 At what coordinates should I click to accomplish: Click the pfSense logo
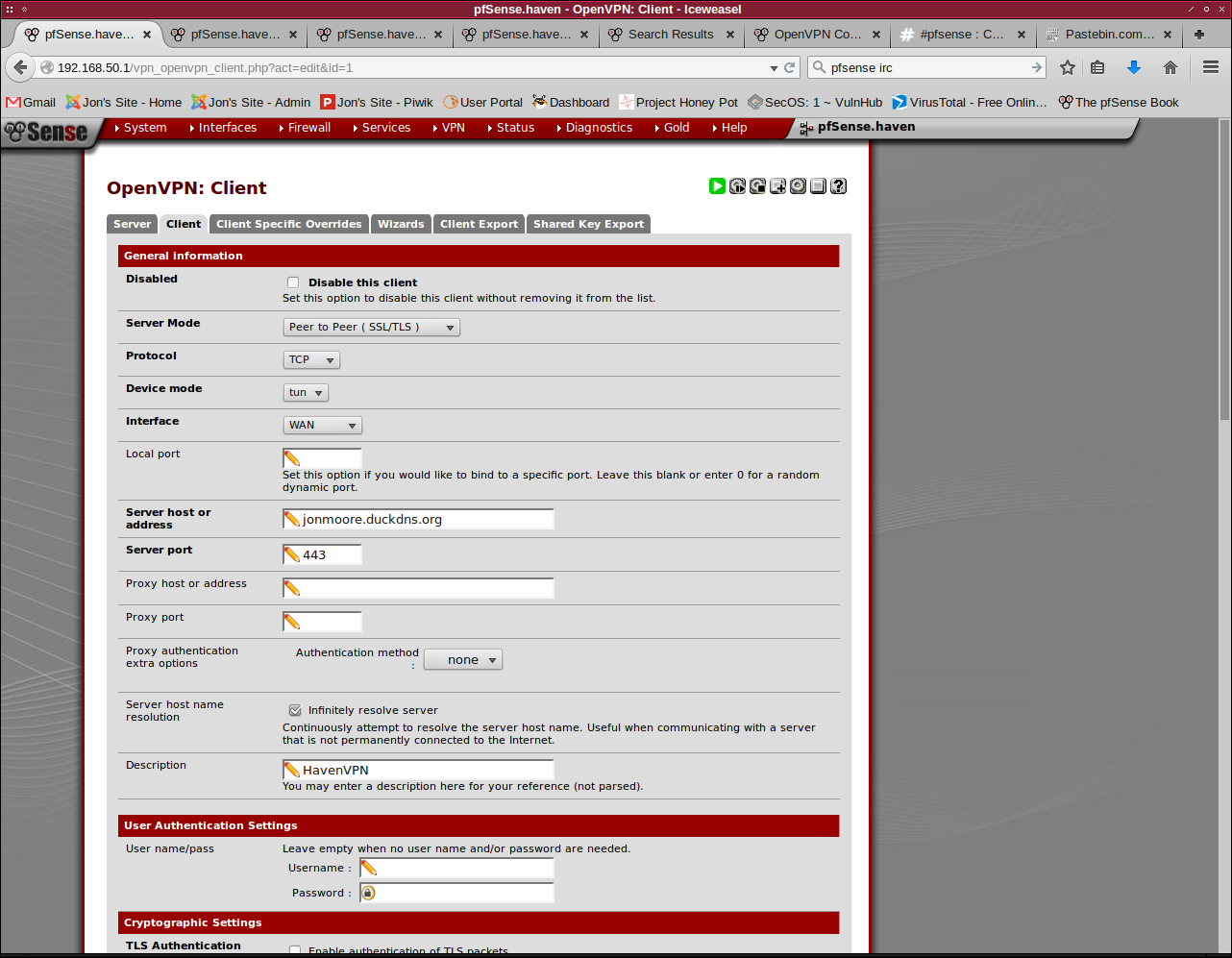[45, 132]
